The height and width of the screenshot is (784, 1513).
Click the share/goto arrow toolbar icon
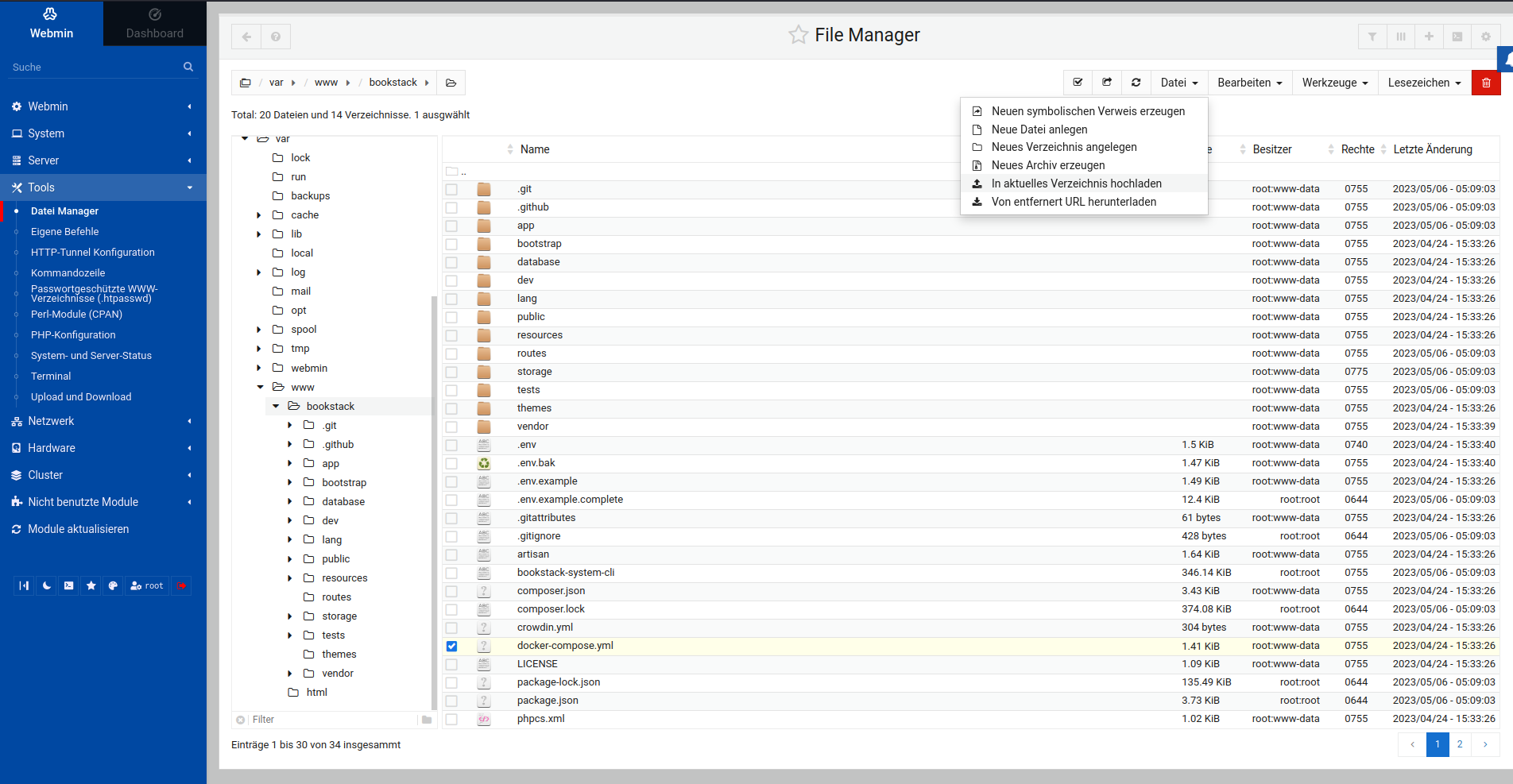(x=1107, y=83)
